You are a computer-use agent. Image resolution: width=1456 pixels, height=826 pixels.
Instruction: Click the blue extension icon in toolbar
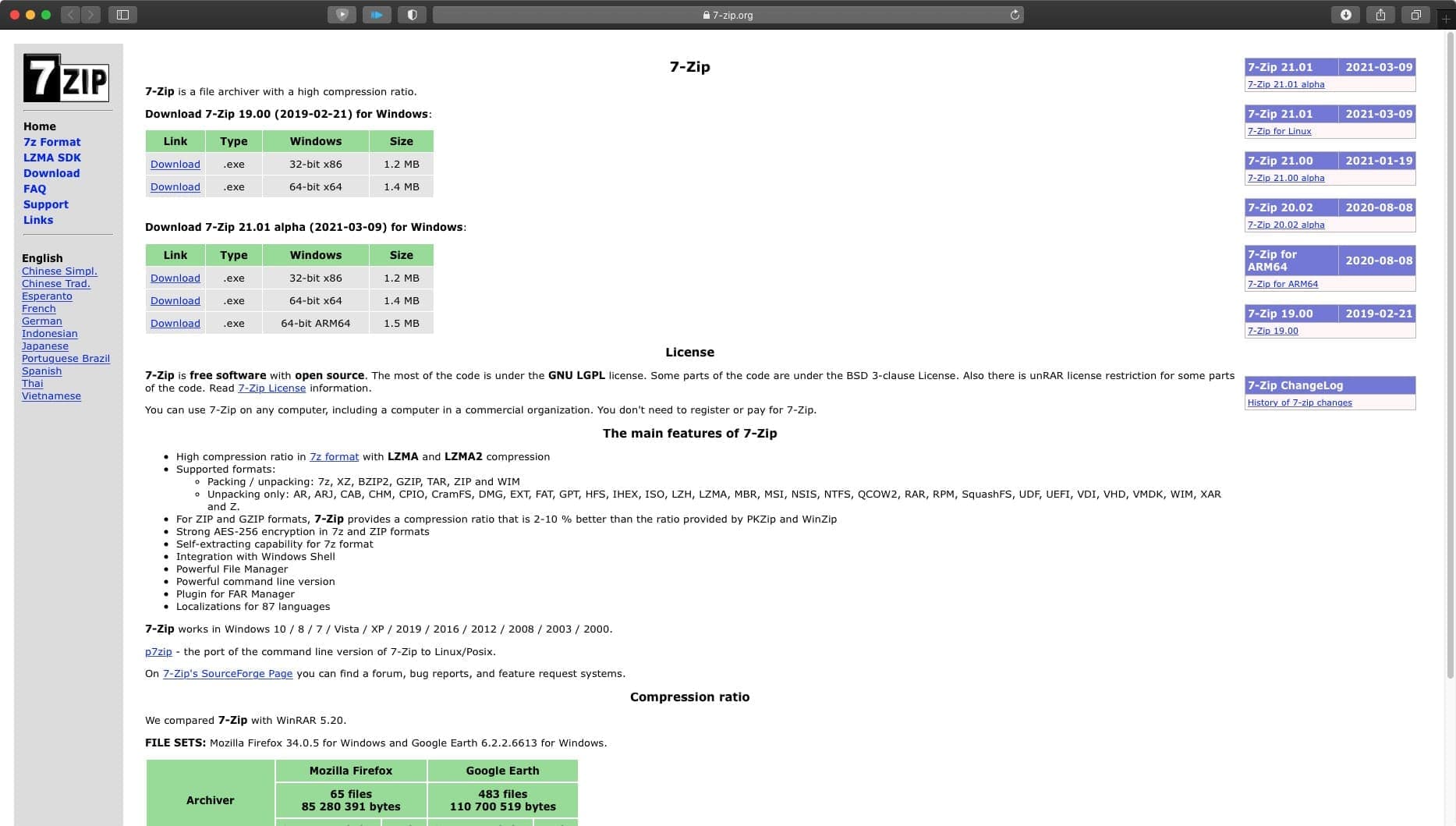(x=377, y=15)
